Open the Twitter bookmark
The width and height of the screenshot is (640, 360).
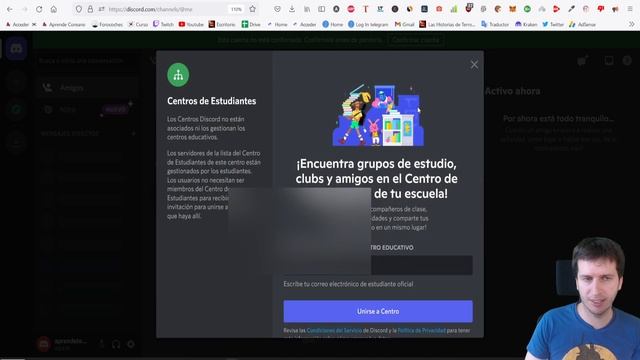(553, 24)
